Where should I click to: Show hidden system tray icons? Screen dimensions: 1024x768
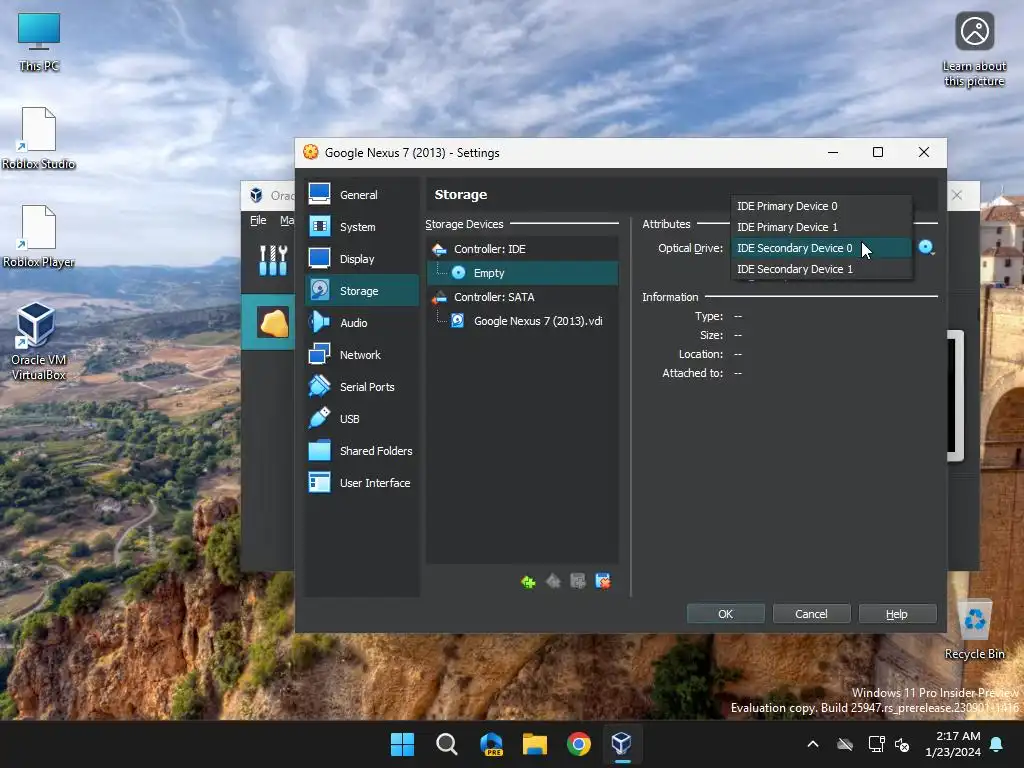[813, 744]
